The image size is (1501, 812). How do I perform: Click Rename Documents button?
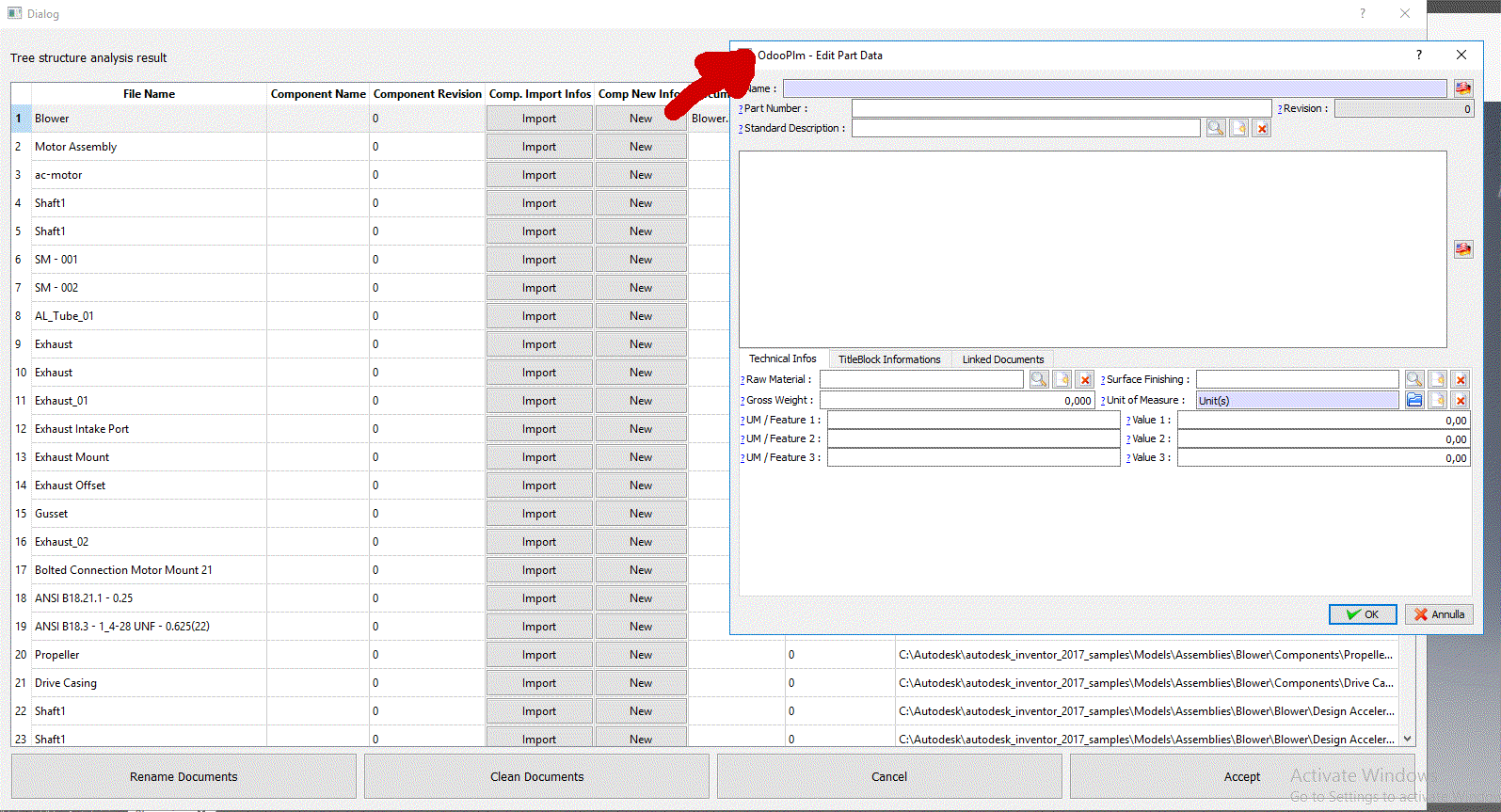tap(184, 777)
